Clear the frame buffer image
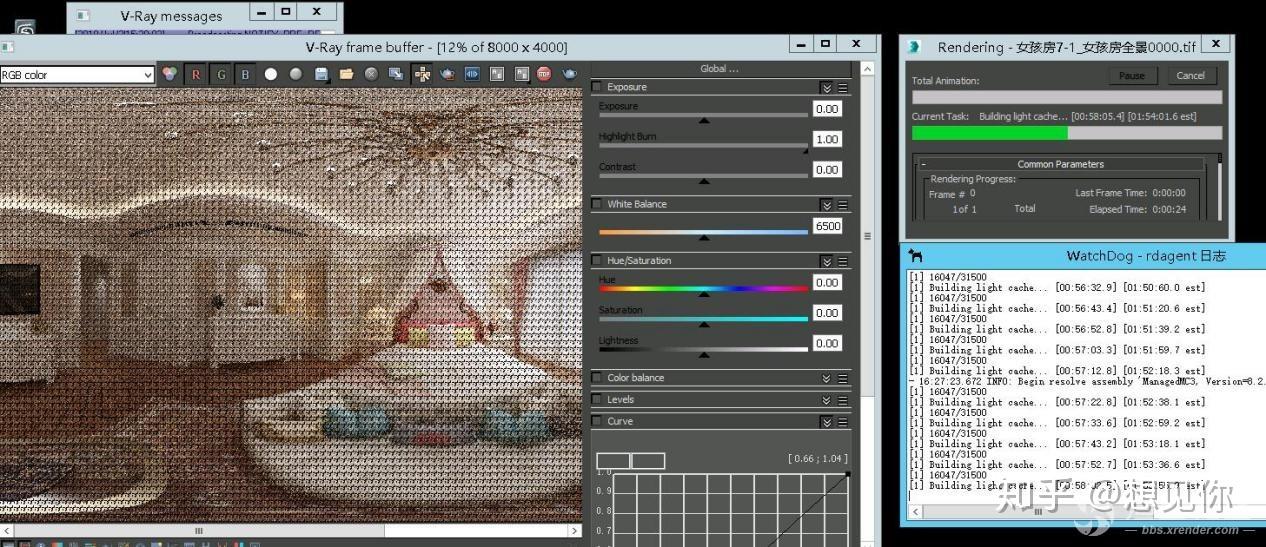Image resolution: width=1266 pixels, height=547 pixels. click(x=371, y=74)
